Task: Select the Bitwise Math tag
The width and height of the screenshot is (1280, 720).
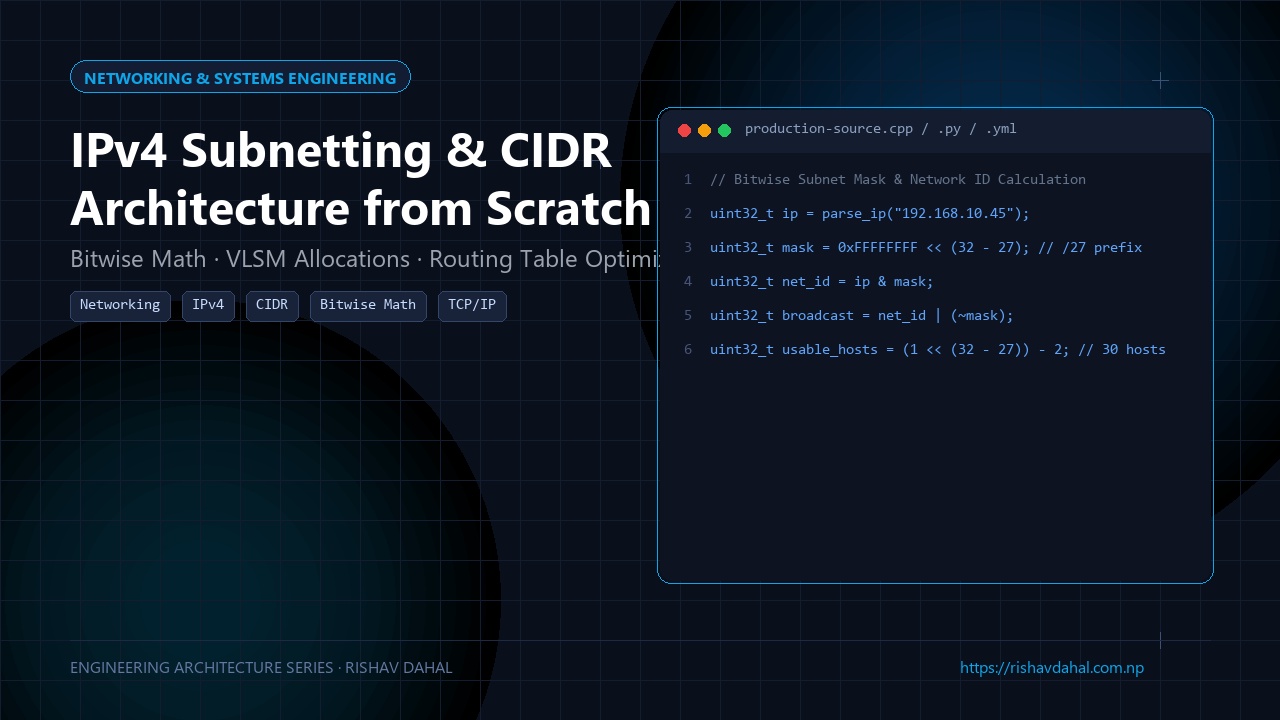Action: [368, 305]
